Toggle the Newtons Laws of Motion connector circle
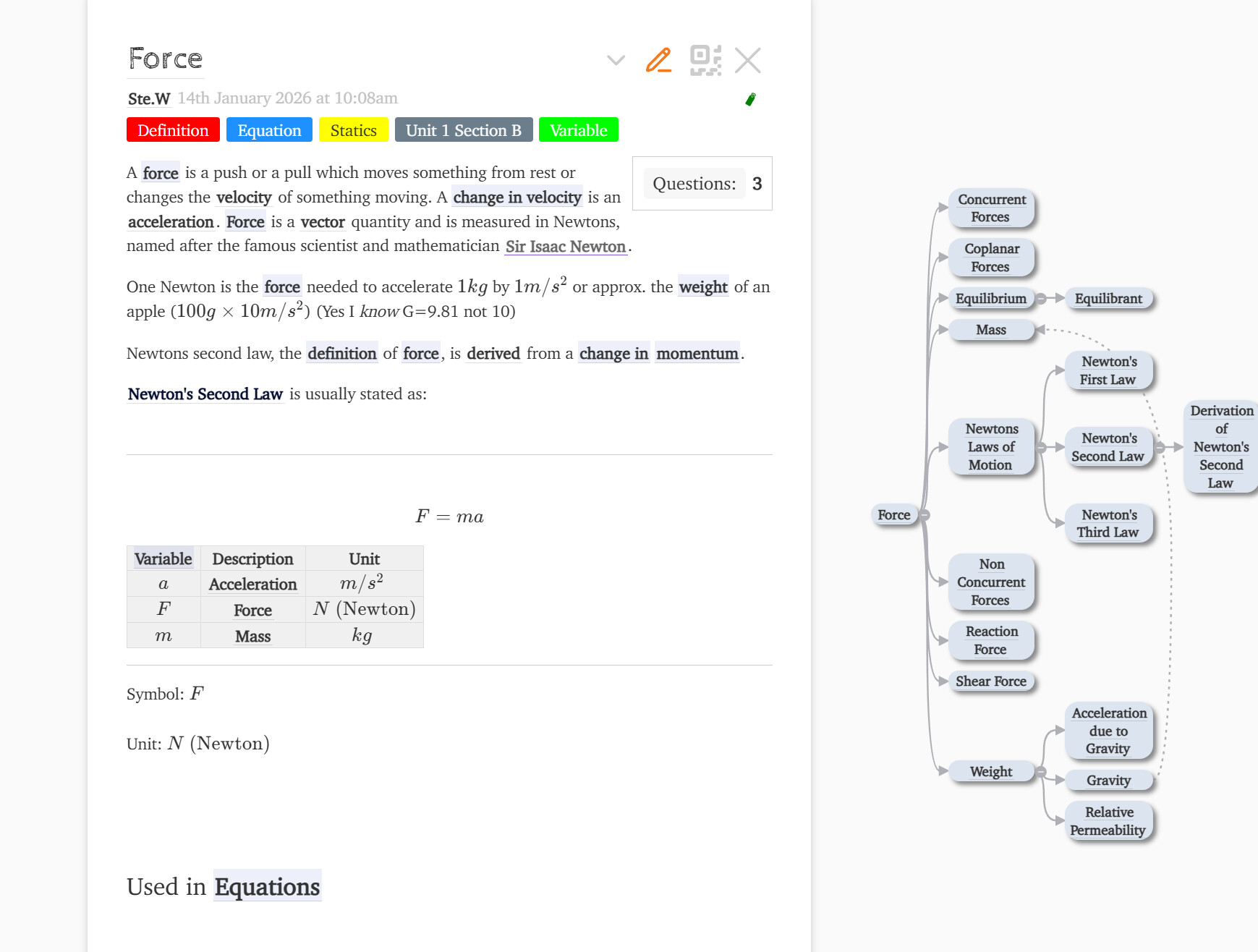 [1040, 447]
